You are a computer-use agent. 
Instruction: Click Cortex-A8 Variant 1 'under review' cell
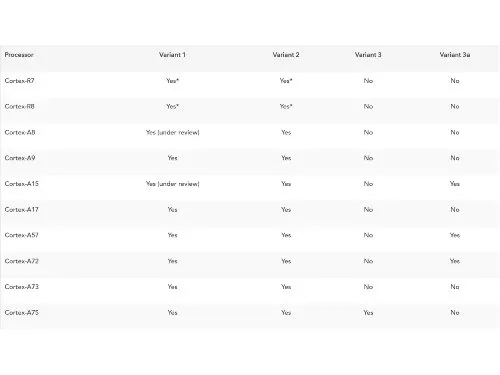click(172, 132)
